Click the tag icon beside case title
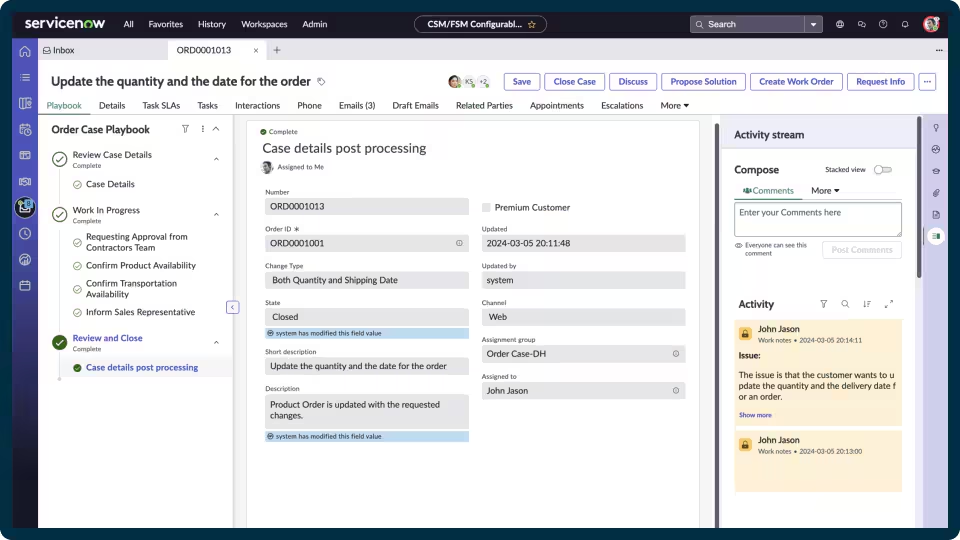 [x=321, y=81]
